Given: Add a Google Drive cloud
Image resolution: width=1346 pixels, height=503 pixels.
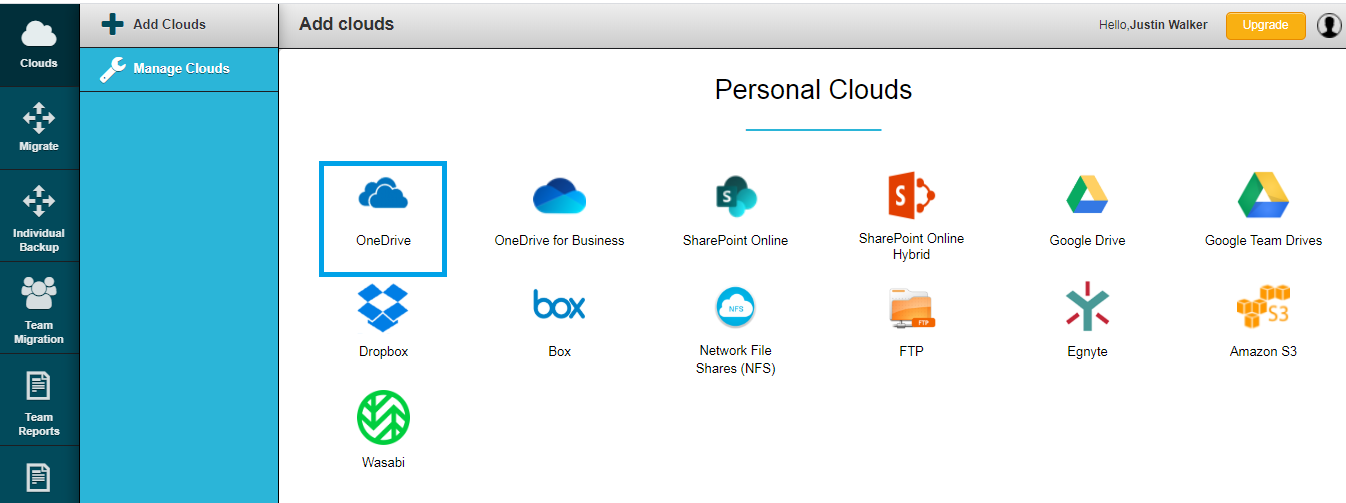Looking at the screenshot, I should [x=1087, y=195].
